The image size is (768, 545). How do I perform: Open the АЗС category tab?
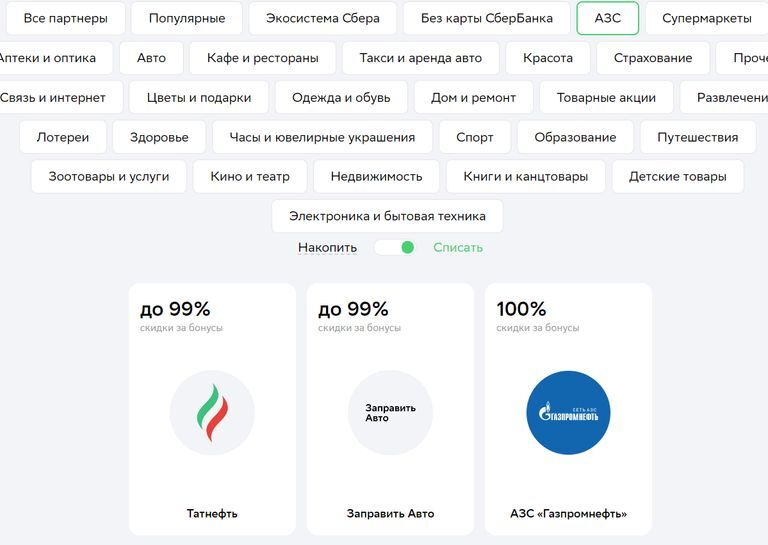(x=607, y=18)
